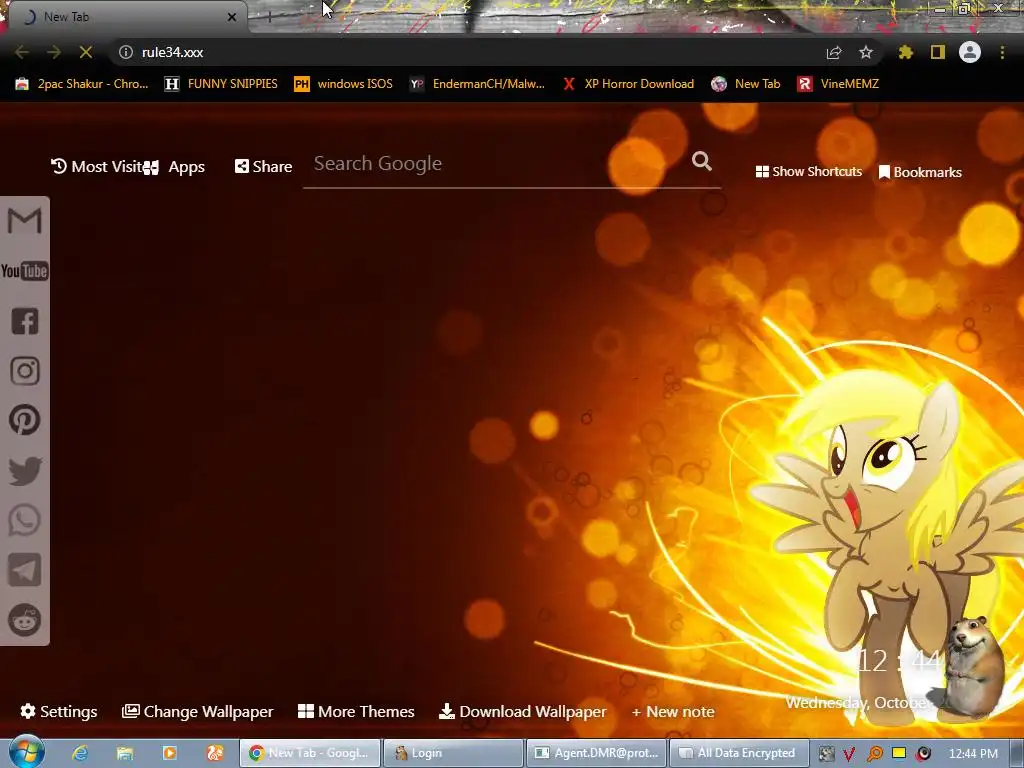Open Telegram from the sidebar

(x=25, y=570)
